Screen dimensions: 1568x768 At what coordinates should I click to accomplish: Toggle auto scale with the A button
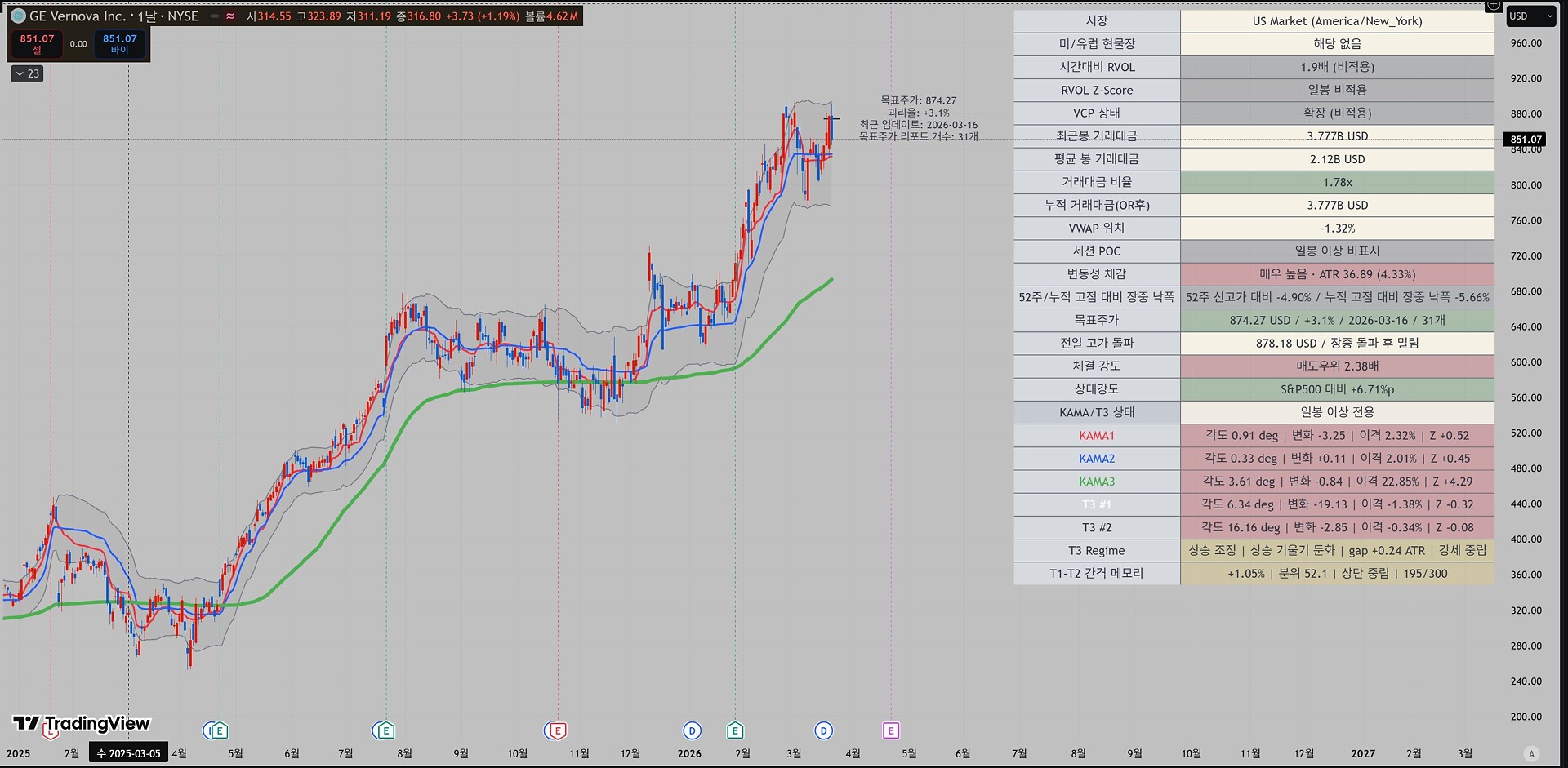click(x=1531, y=753)
